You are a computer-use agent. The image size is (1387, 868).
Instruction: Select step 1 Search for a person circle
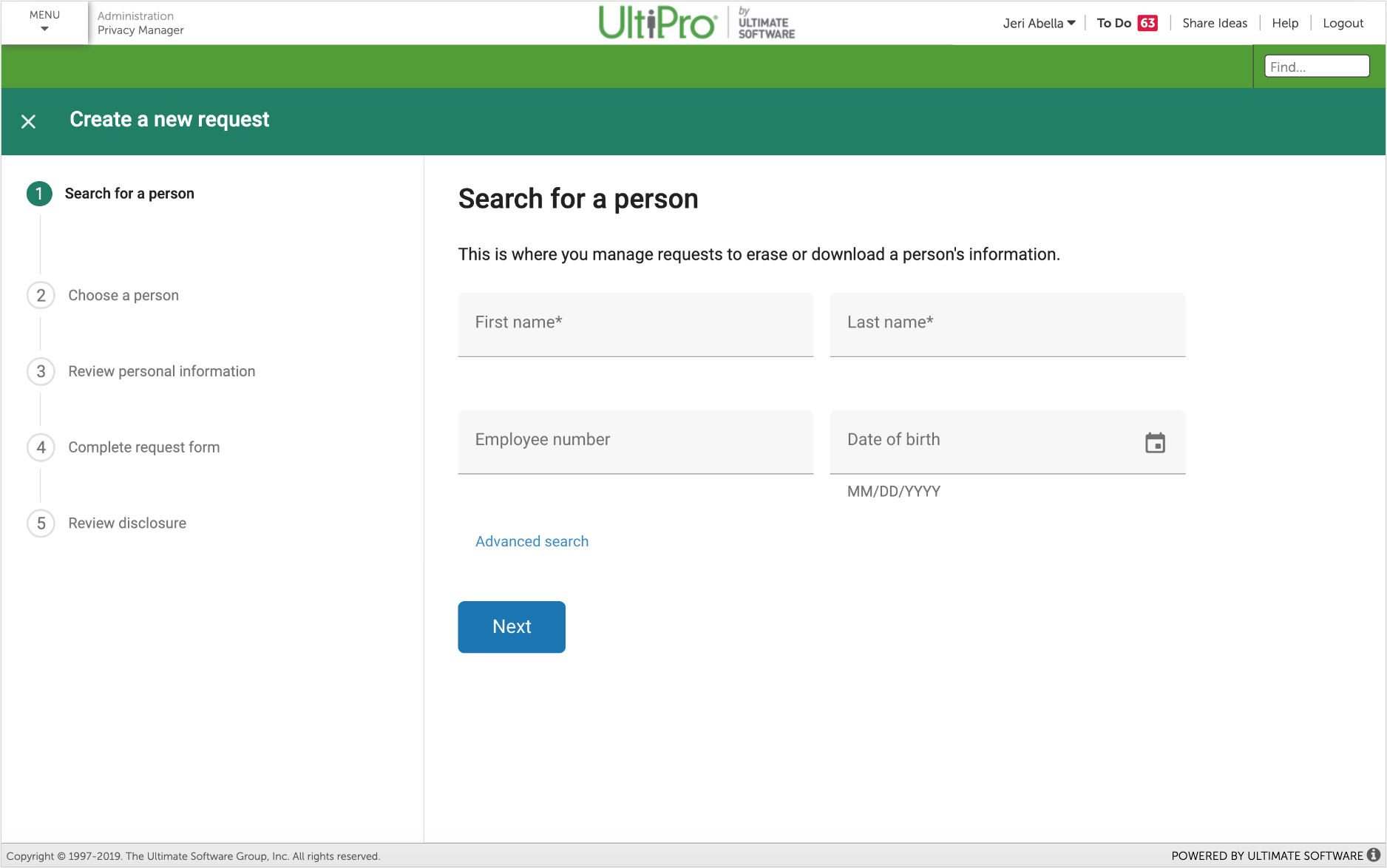[40, 194]
